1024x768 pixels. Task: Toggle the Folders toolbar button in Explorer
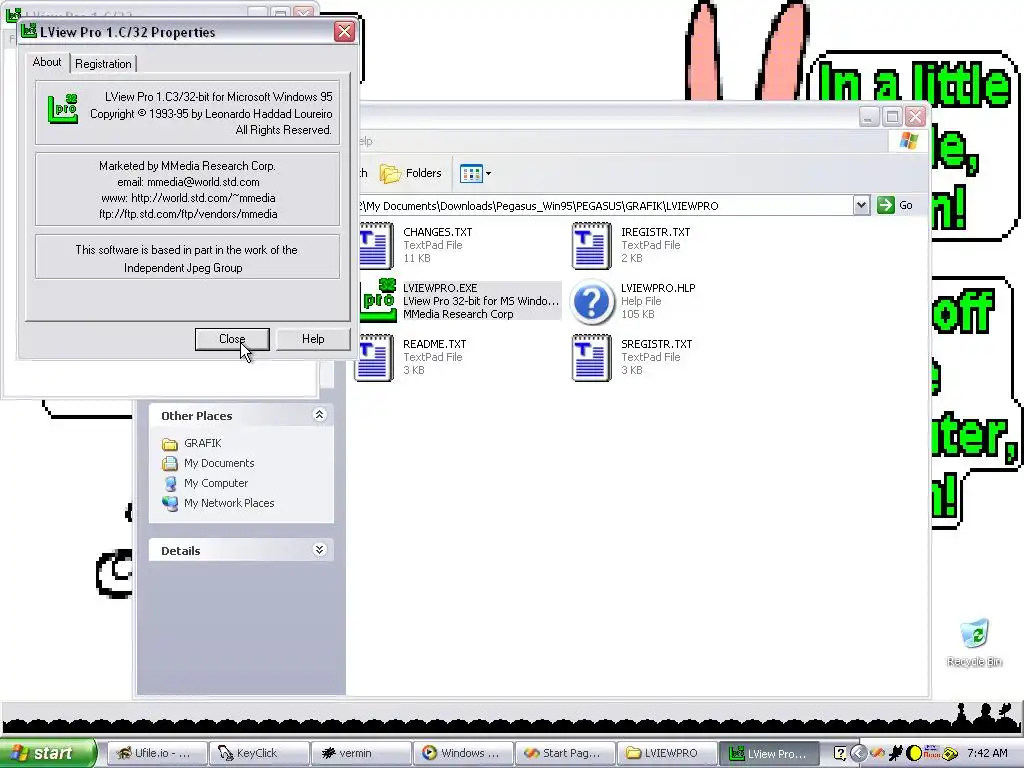click(x=411, y=173)
